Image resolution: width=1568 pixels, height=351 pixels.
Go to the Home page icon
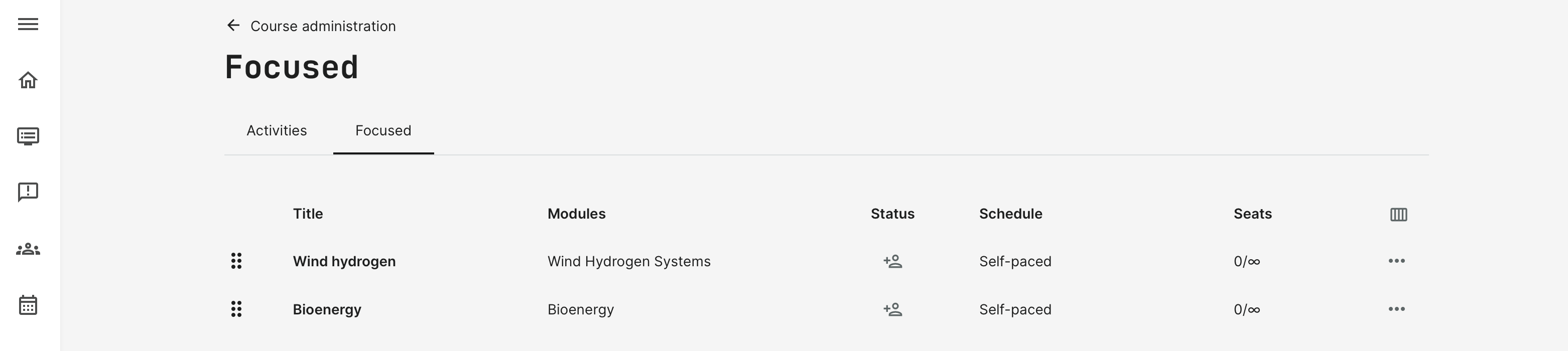click(x=28, y=80)
